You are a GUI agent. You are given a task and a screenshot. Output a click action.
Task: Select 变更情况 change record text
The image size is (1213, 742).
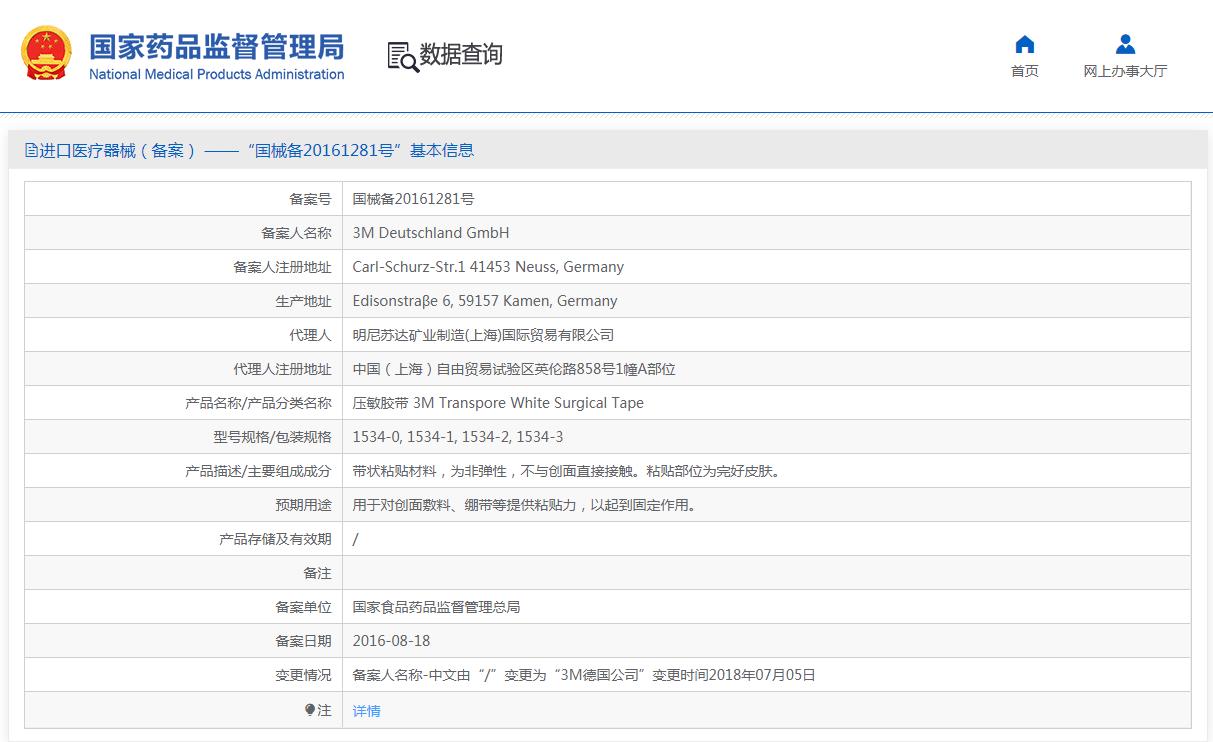[584, 675]
